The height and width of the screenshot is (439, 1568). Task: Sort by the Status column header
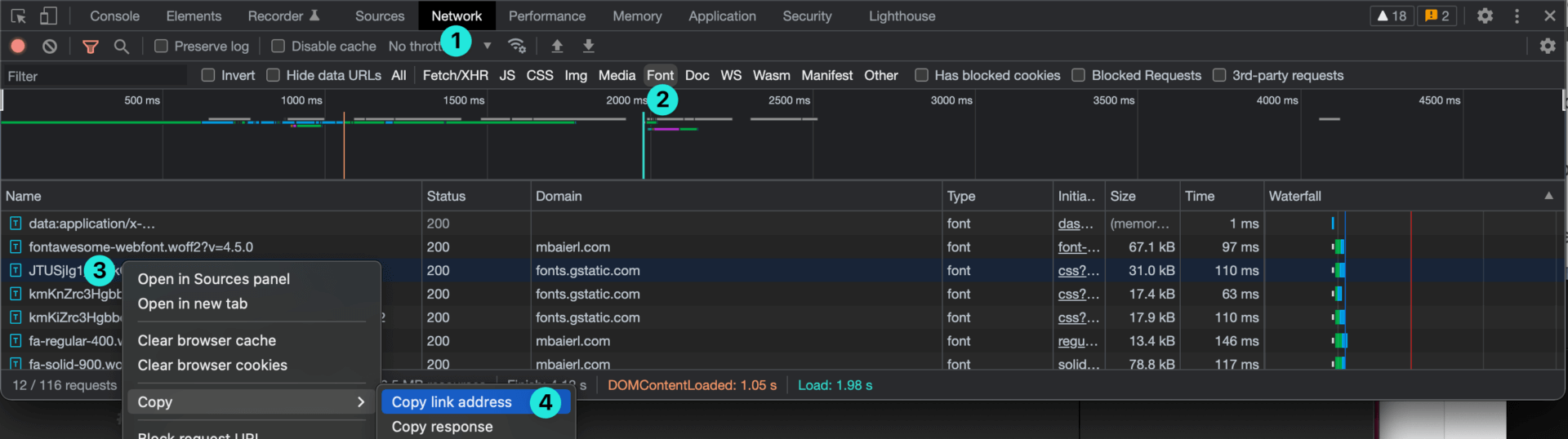pyautogui.click(x=476, y=196)
